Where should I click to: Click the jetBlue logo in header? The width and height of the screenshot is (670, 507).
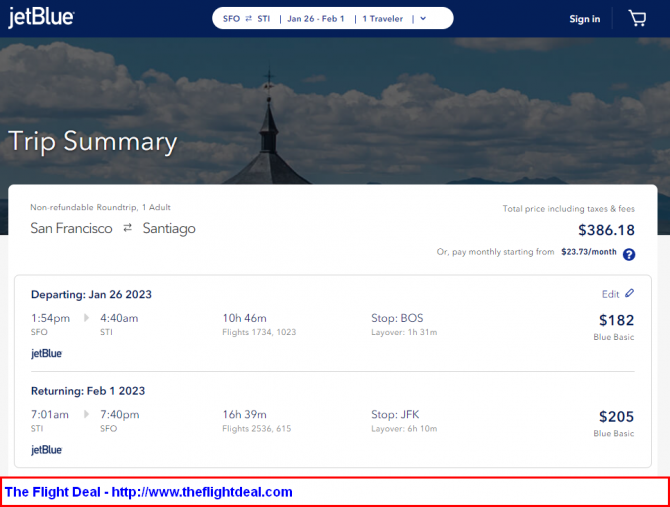(41, 18)
